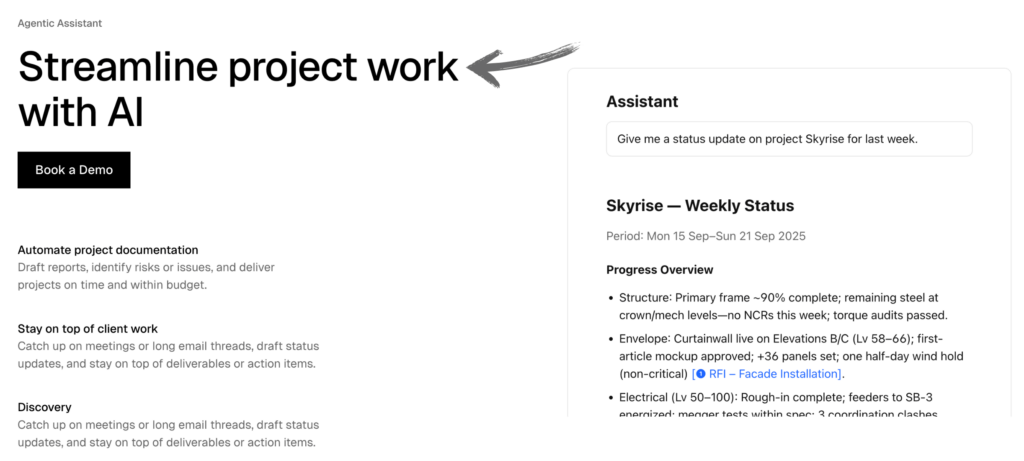1024x461 pixels.
Task: Open the RFI – Facade Installation link
Action: 773,374
